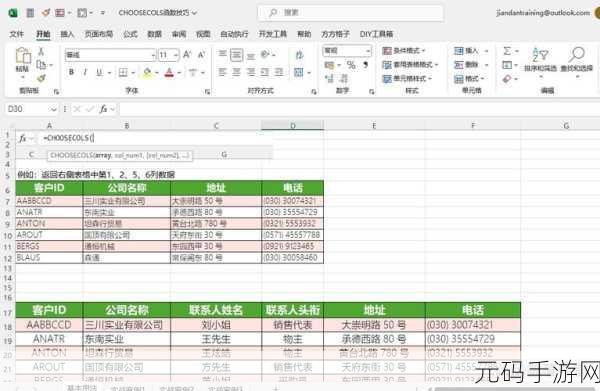Toggle Underline formatting
Screen dimensions: 600x391
99,72
